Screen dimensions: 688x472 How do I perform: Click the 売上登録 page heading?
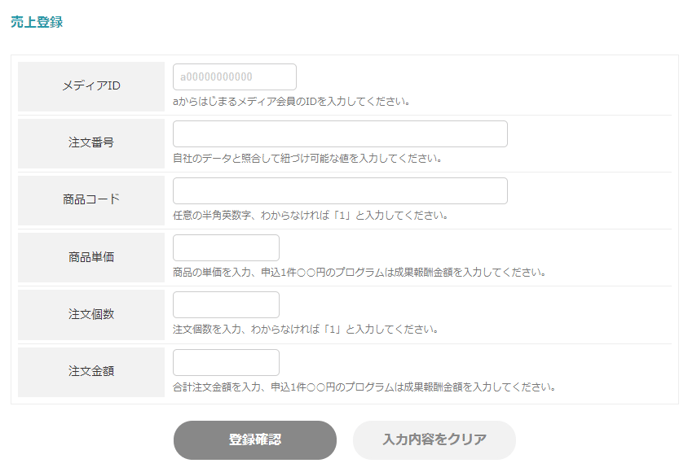coord(37,22)
